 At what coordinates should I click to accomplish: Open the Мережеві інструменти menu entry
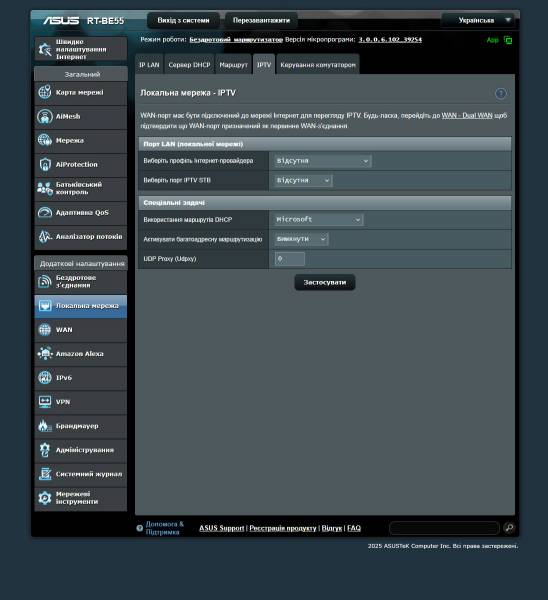pyautogui.click(x=81, y=498)
